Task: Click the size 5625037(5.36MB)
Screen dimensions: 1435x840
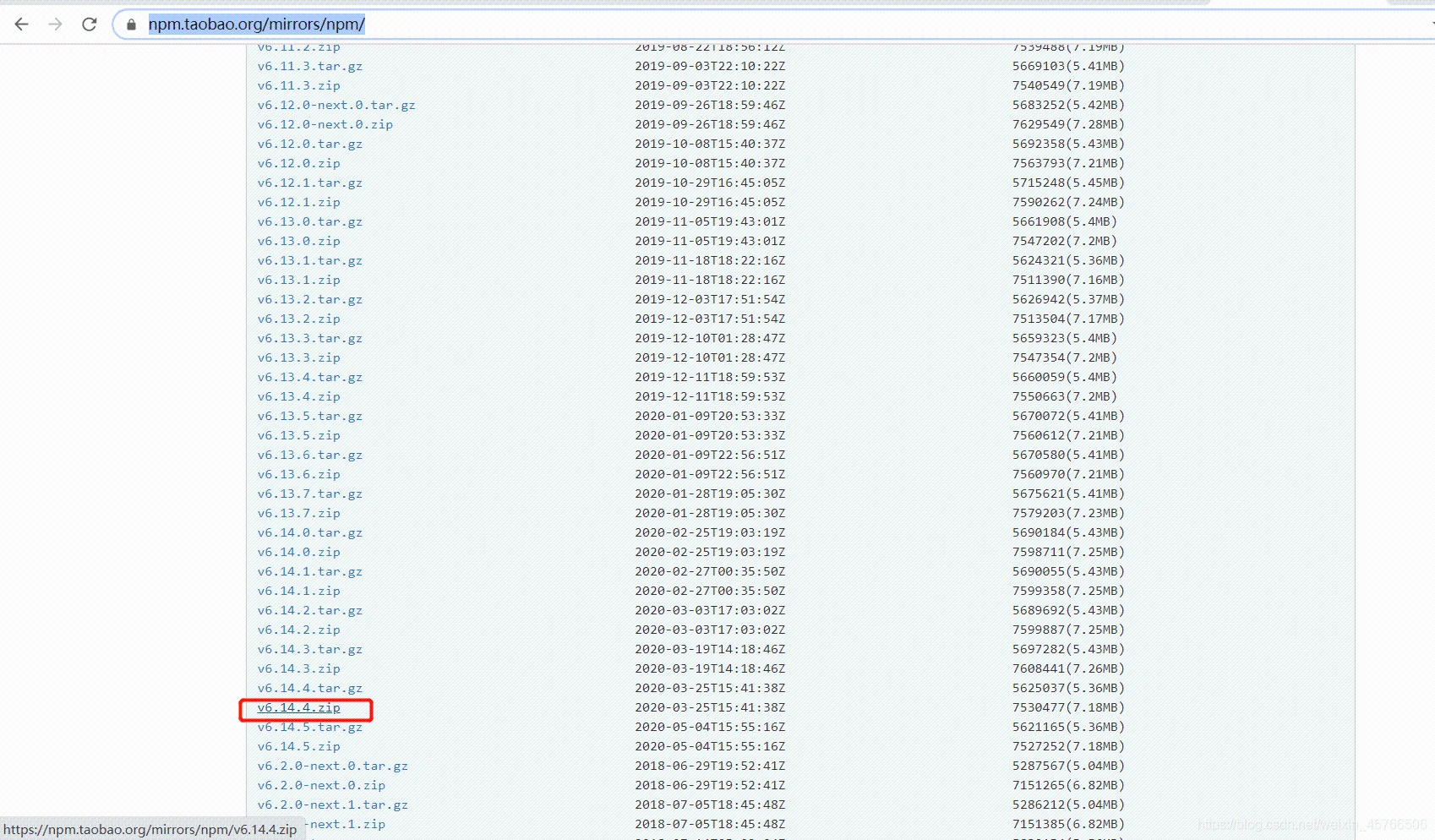Action: click(1068, 689)
